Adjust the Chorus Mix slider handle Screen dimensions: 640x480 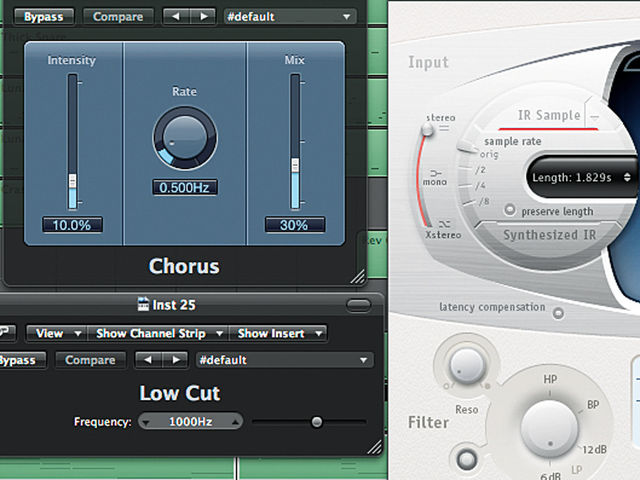click(295, 166)
